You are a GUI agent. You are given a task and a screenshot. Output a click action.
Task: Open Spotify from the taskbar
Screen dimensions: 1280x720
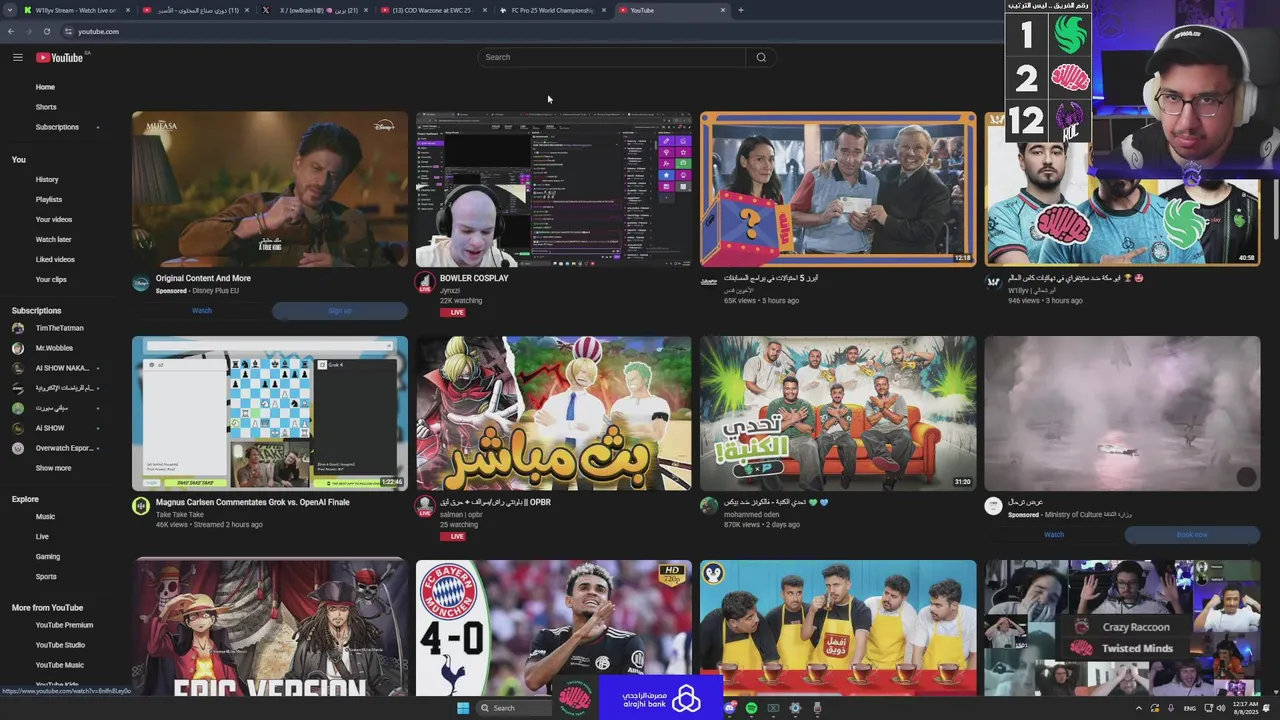click(751, 708)
